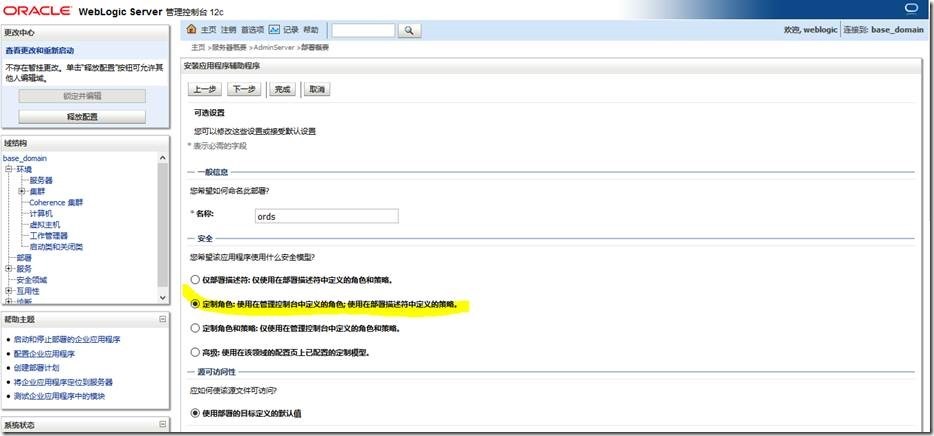Image resolution: width=934 pixels, height=436 pixels.
Task: Click the 下一步 (Next) button
Action: click(244, 89)
